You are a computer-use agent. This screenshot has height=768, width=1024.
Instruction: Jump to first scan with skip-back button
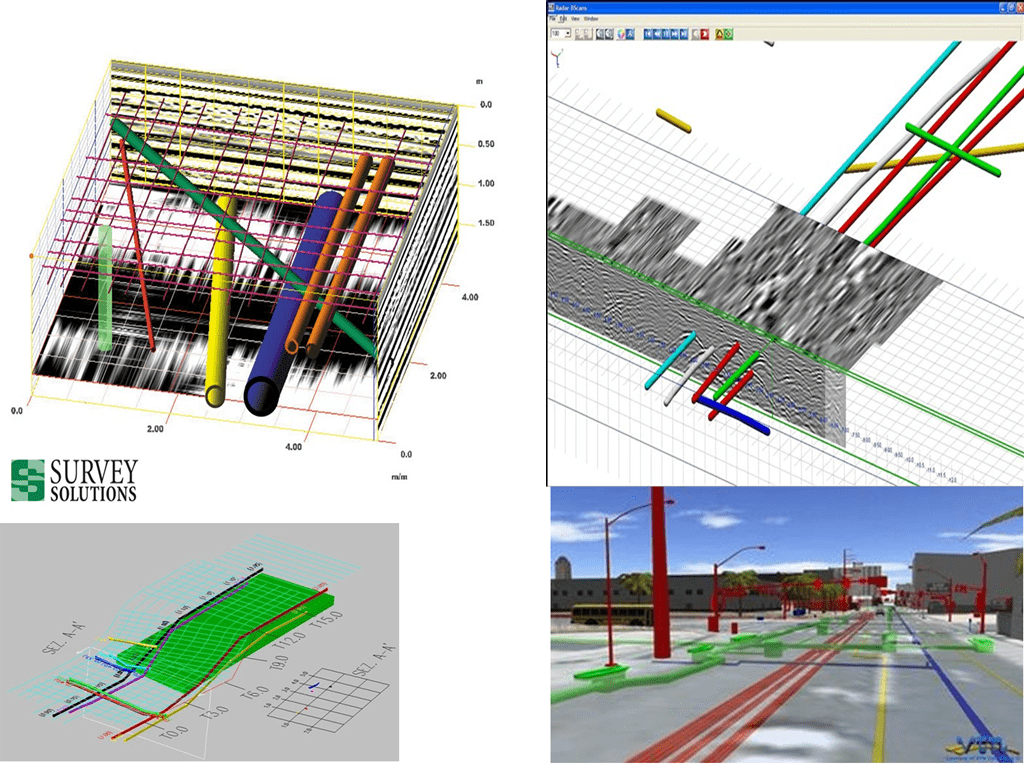[x=648, y=34]
